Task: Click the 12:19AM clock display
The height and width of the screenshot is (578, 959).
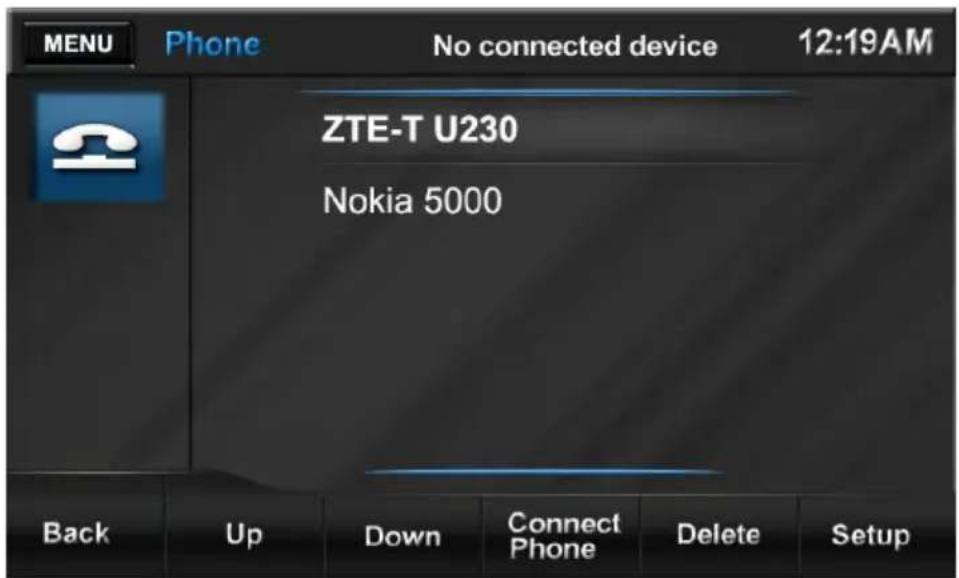Action: click(865, 42)
